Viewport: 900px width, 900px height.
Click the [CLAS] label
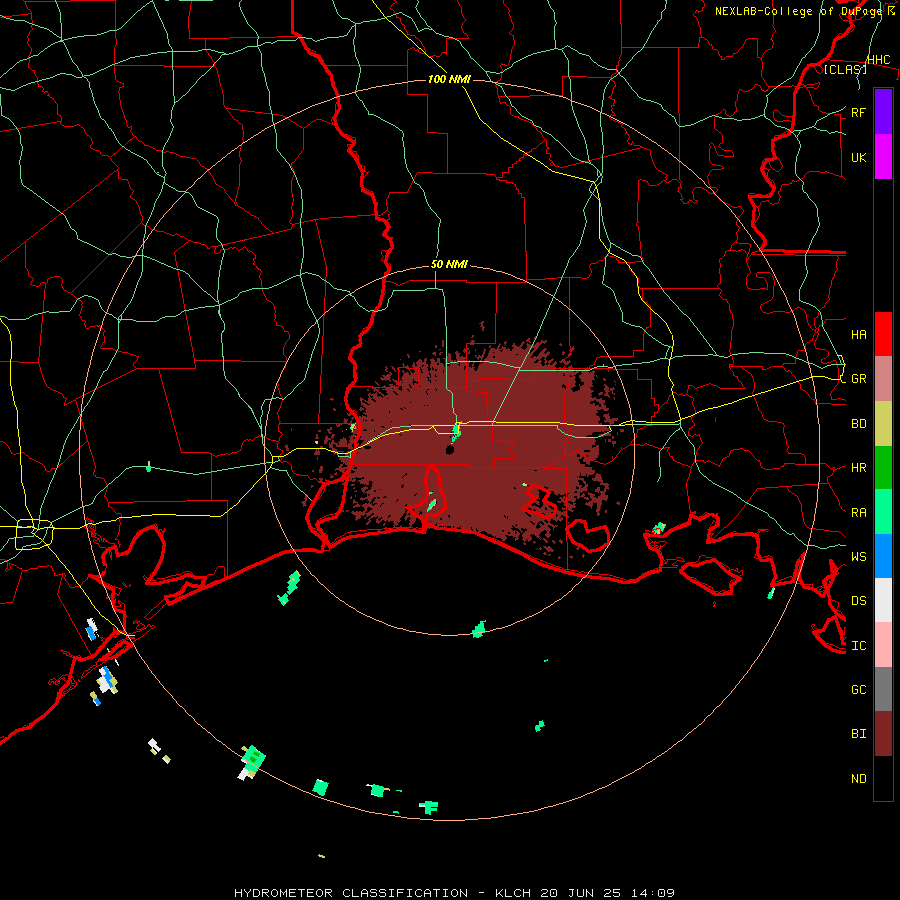click(845, 69)
